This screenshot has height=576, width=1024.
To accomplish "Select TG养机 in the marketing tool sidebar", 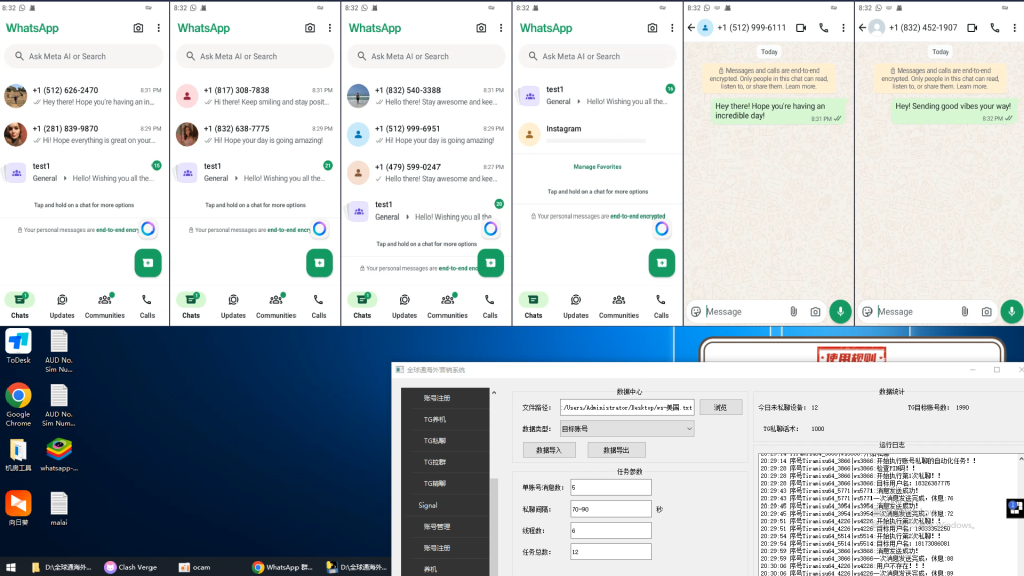I will coord(435,419).
